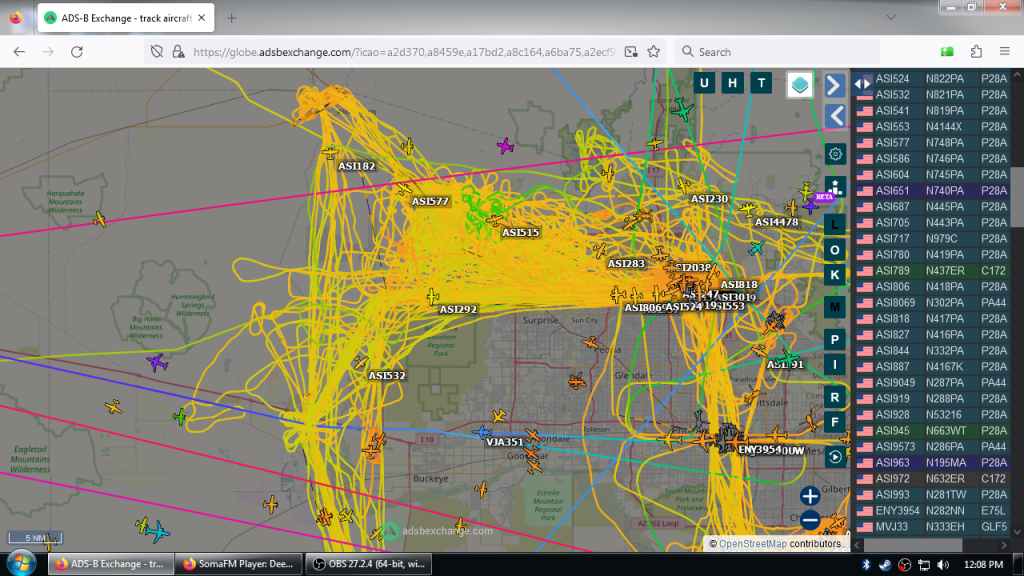
Task: Start the replay playback icon
Action: [835, 456]
